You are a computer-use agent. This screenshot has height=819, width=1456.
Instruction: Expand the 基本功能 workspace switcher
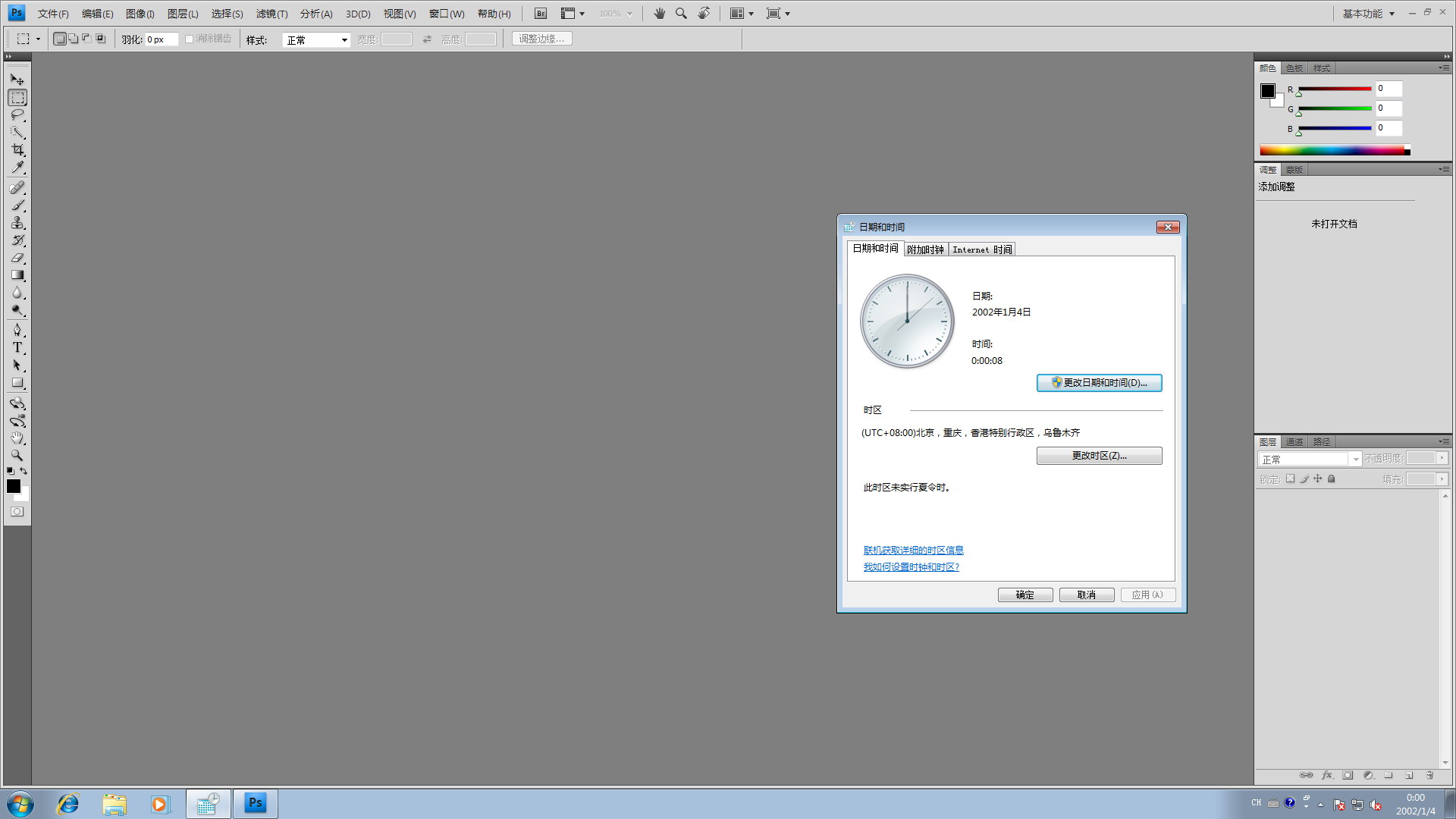click(x=1368, y=14)
